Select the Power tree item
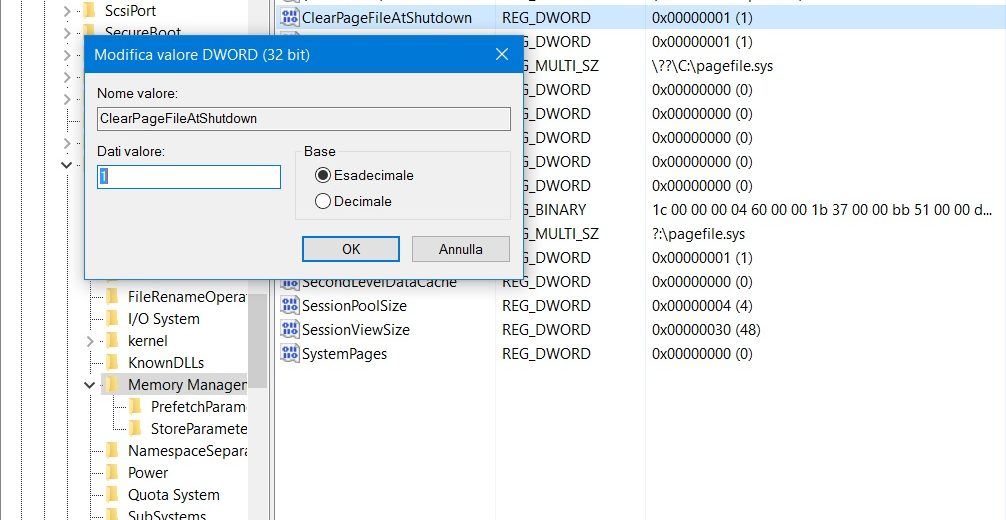This screenshot has height=520, width=1006. [x=148, y=472]
